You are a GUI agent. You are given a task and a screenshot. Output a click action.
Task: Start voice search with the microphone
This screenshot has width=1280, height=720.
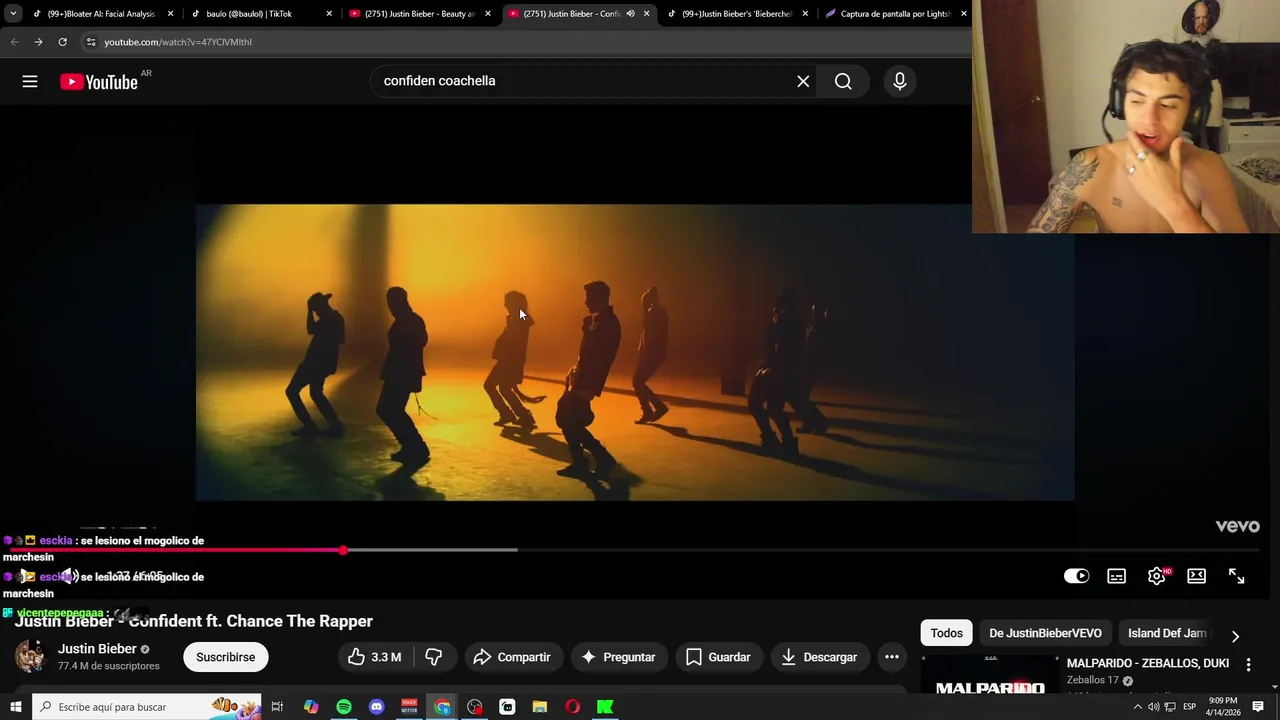900,82
